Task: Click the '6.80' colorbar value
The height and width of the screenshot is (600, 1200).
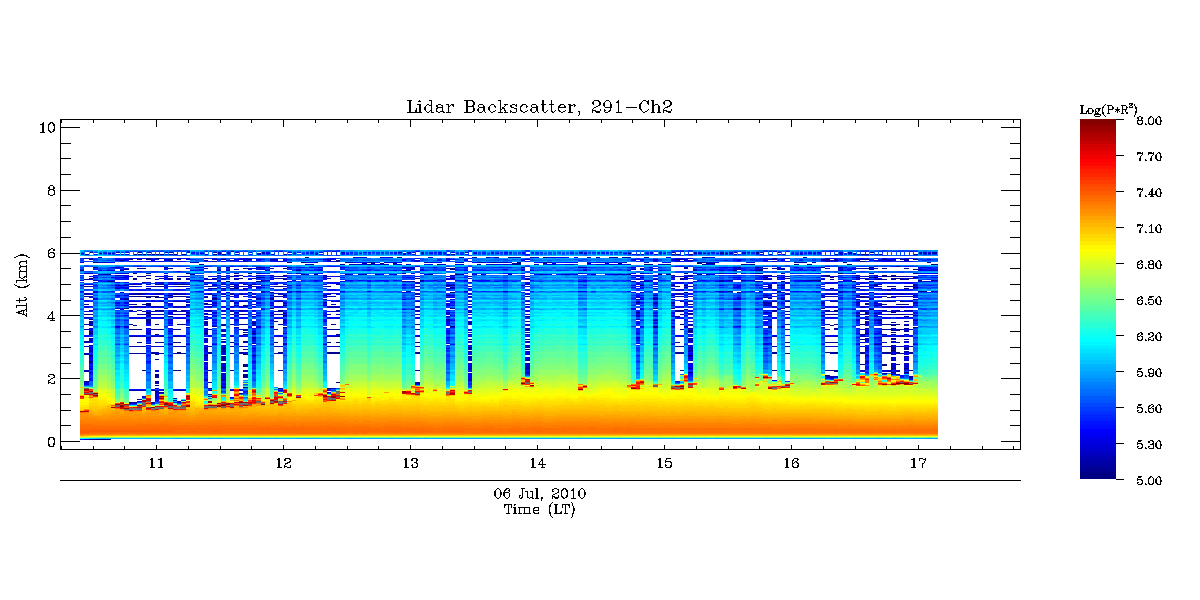Action: [x=1149, y=265]
